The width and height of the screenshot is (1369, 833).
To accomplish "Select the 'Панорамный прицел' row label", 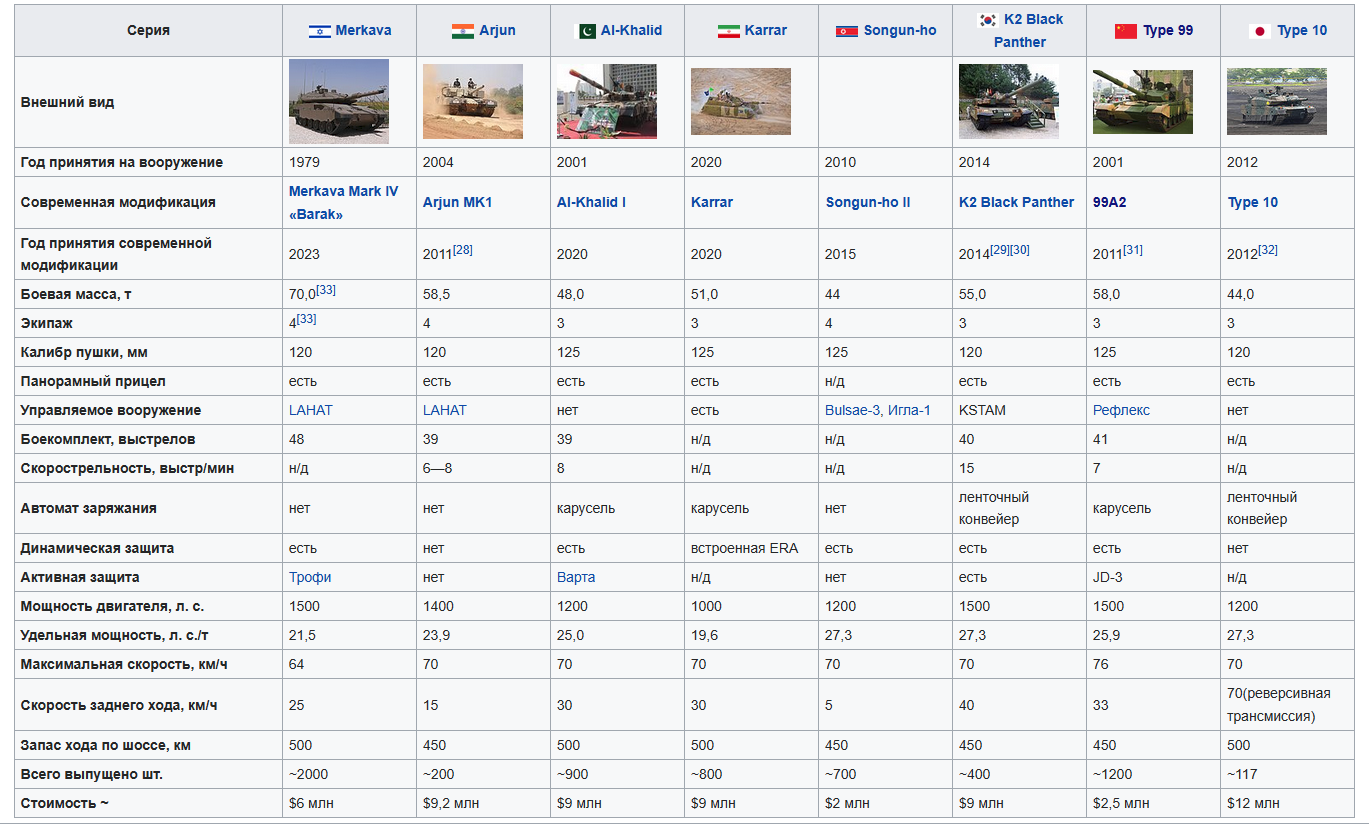I will pyautogui.click(x=148, y=381).
